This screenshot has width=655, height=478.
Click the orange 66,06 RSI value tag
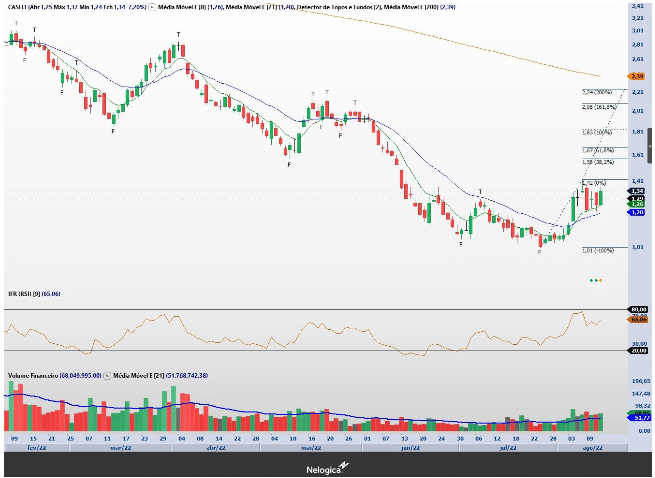point(636,320)
